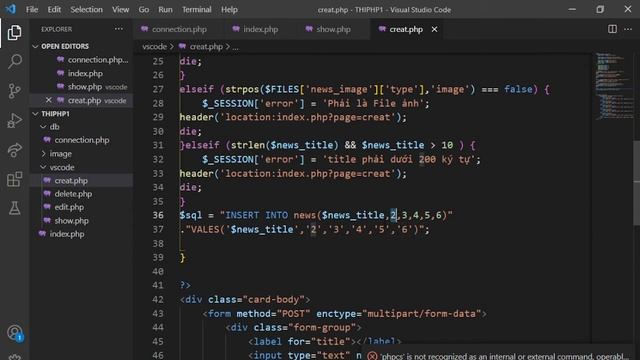Open connection.php from Open Editors
640x360 pixels.
[x=98, y=60]
